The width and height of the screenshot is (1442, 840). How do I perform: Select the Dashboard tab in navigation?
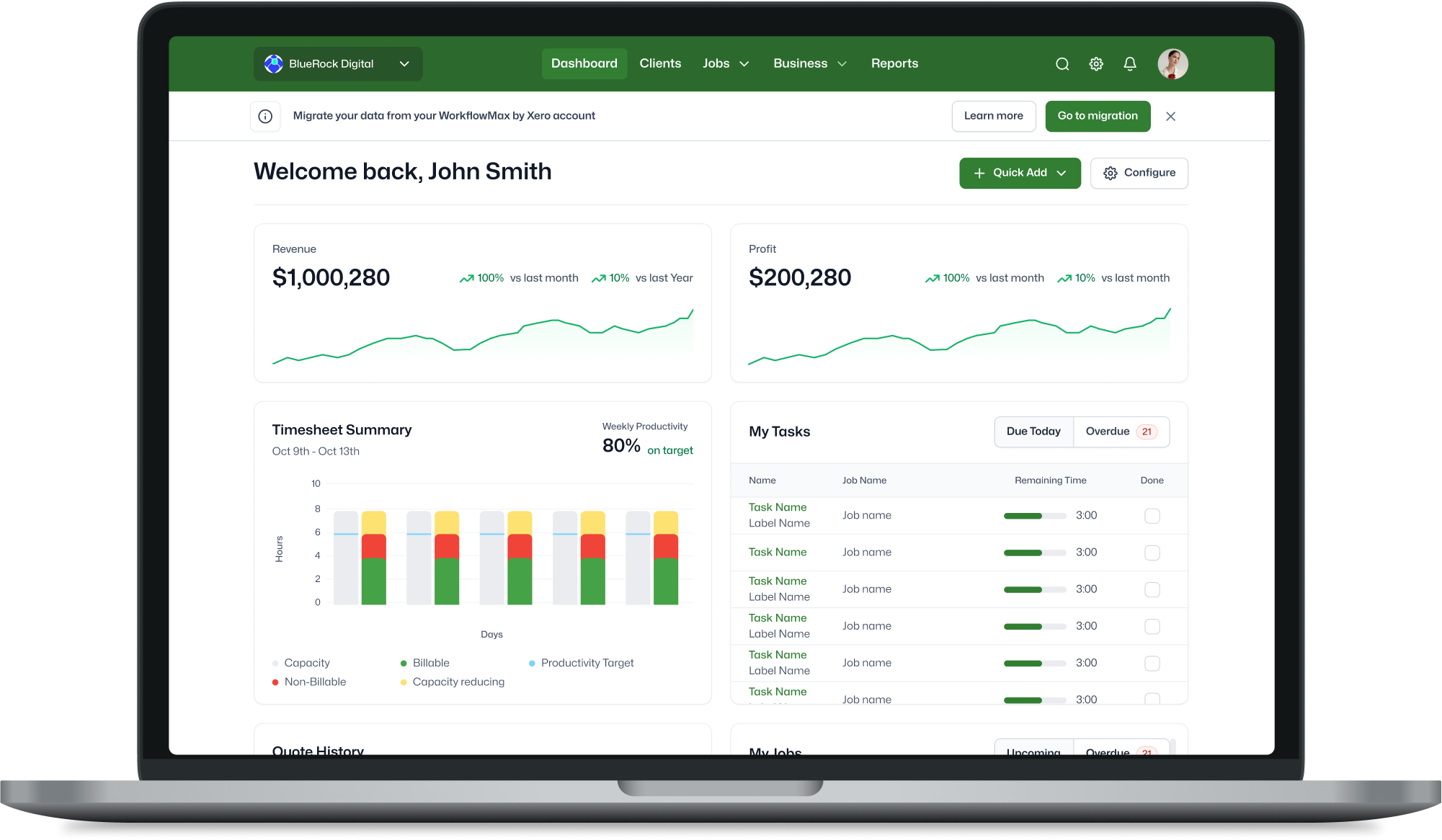(x=584, y=63)
